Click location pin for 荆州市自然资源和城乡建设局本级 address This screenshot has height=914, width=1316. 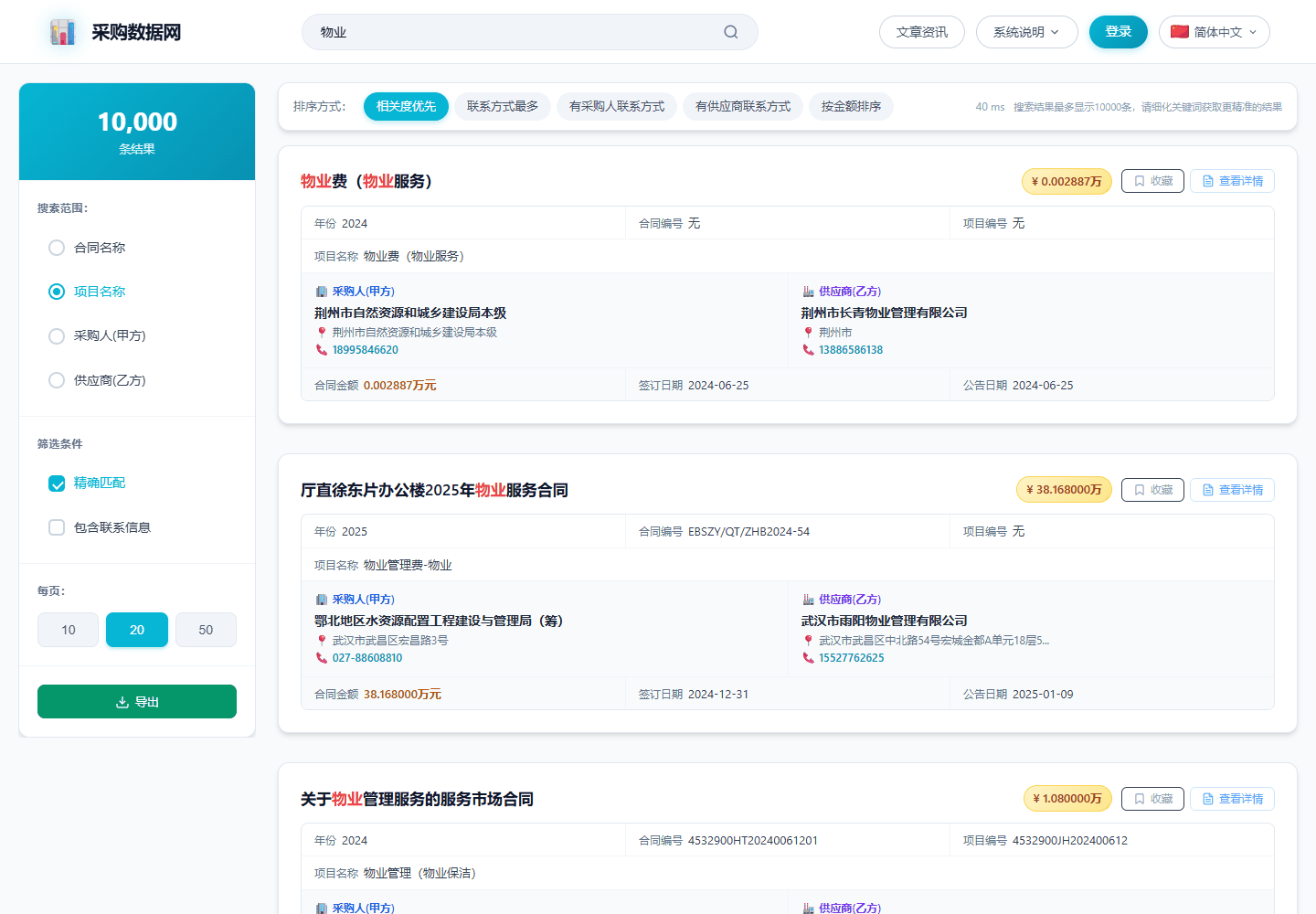[322, 333]
